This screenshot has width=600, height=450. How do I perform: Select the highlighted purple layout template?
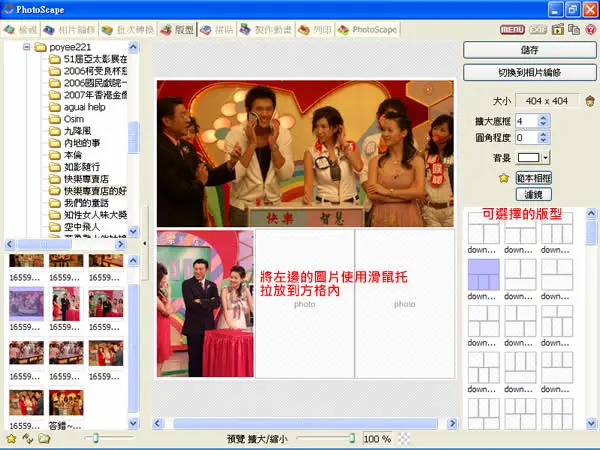coord(484,274)
